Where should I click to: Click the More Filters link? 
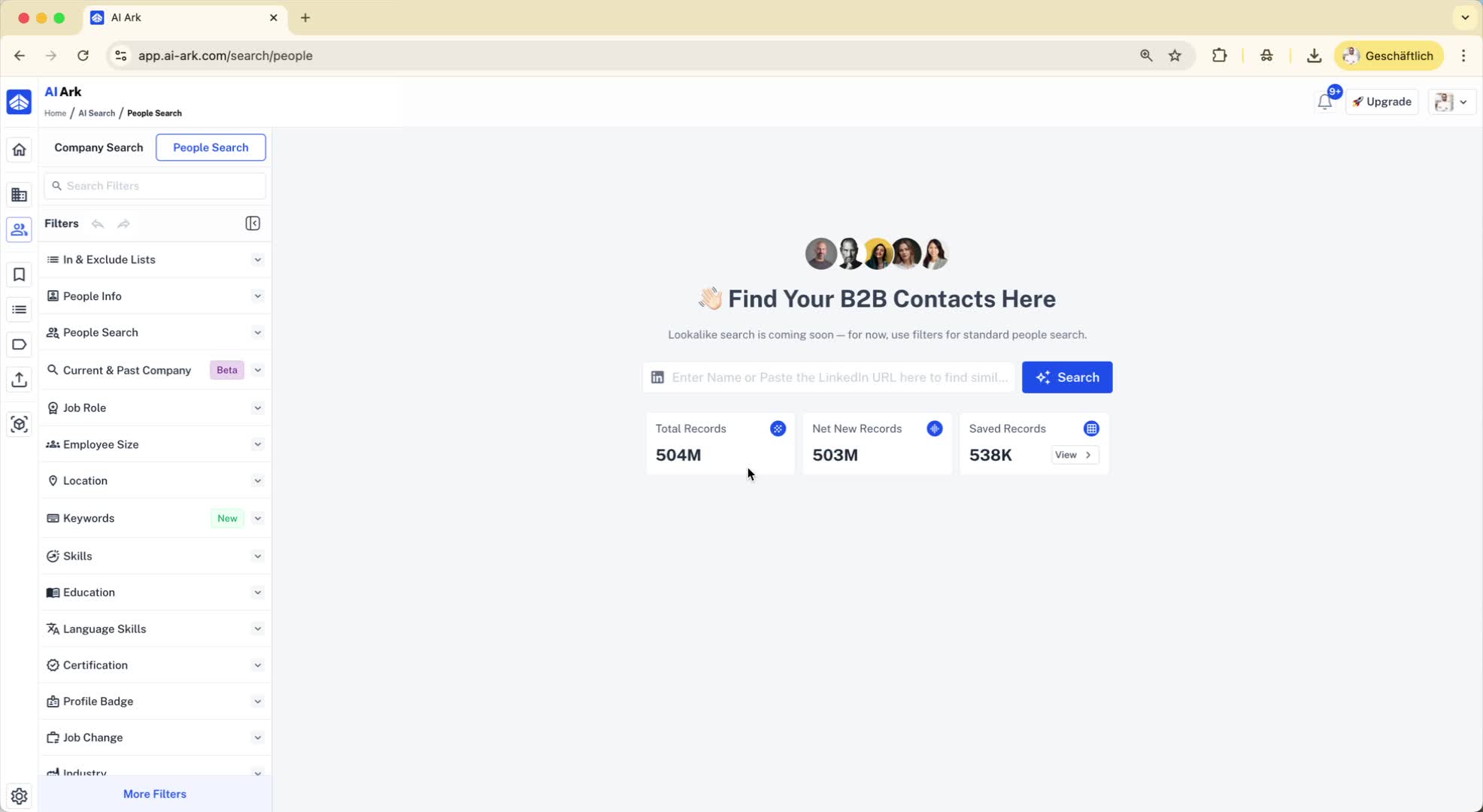click(154, 794)
